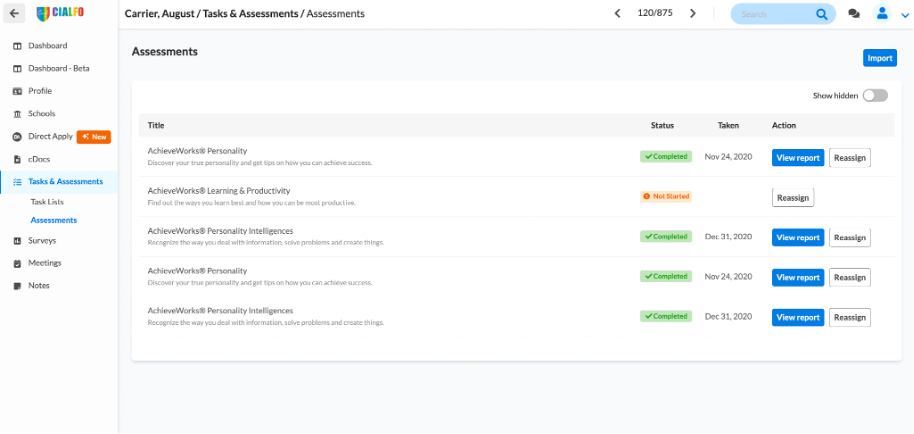The height and width of the screenshot is (434, 914).
Task: Reassign the Learning & Productivity assessment
Action: (793, 198)
